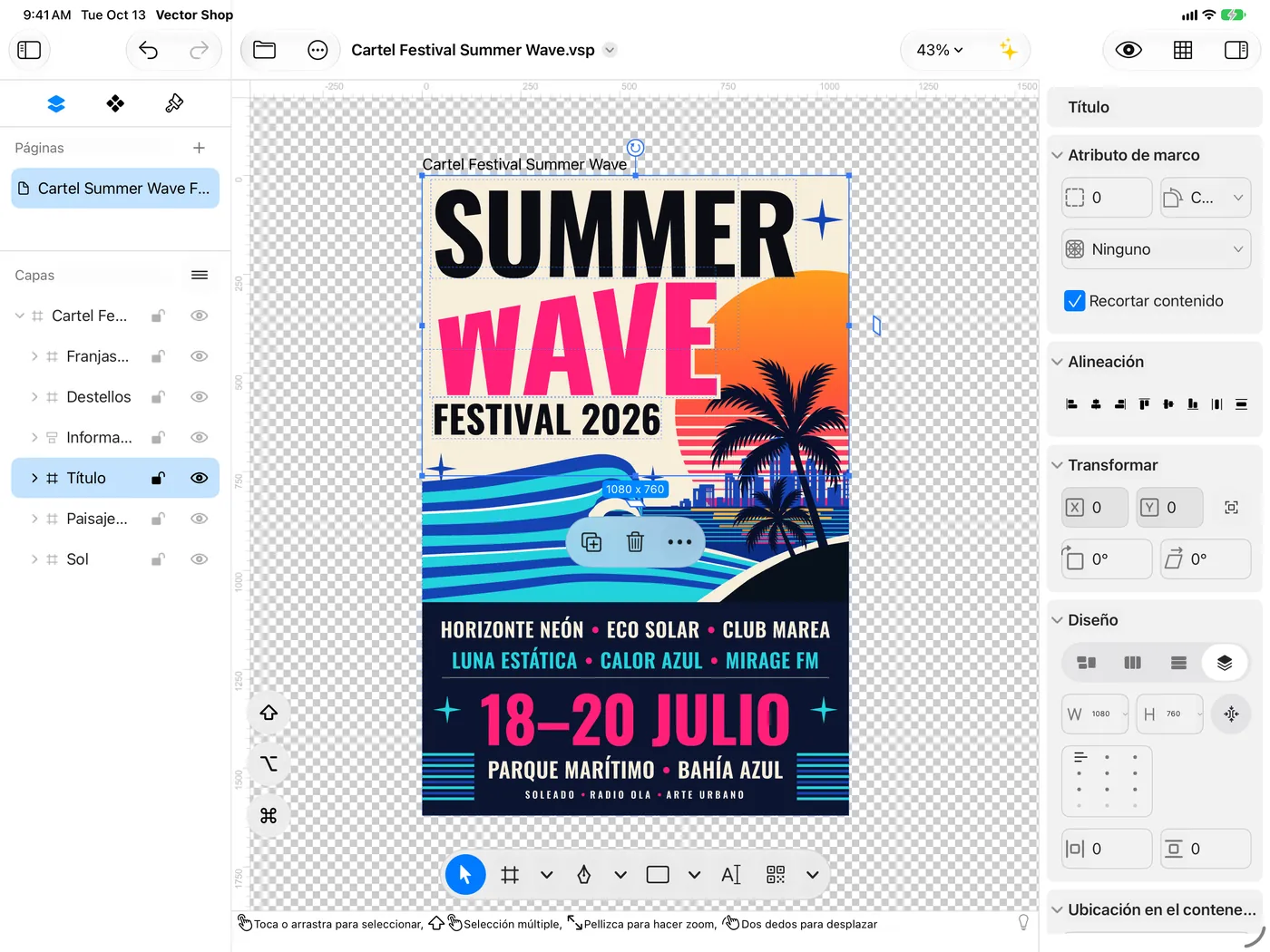
Task: Delete selection with trash icon
Action: pyautogui.click(x=635, y=542)
